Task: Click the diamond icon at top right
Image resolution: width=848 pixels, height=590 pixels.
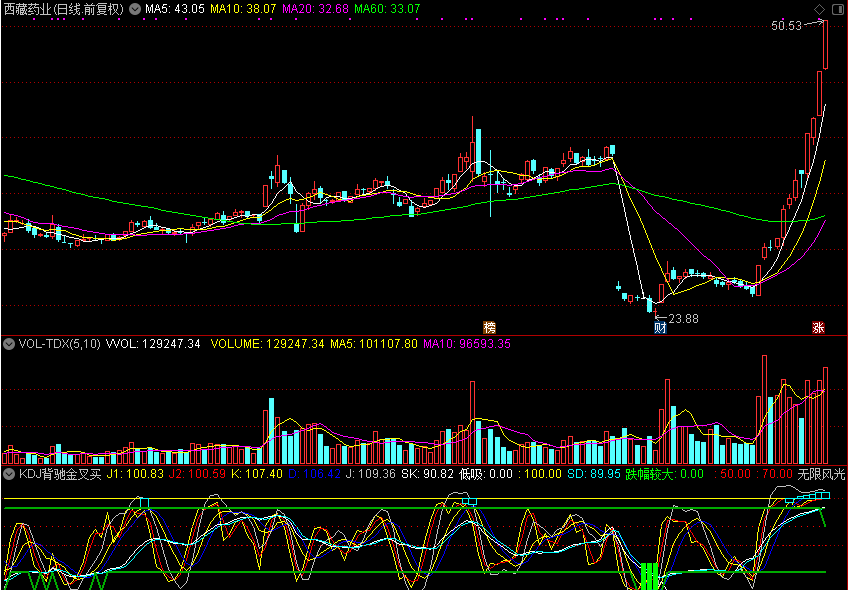Action: 821,8
